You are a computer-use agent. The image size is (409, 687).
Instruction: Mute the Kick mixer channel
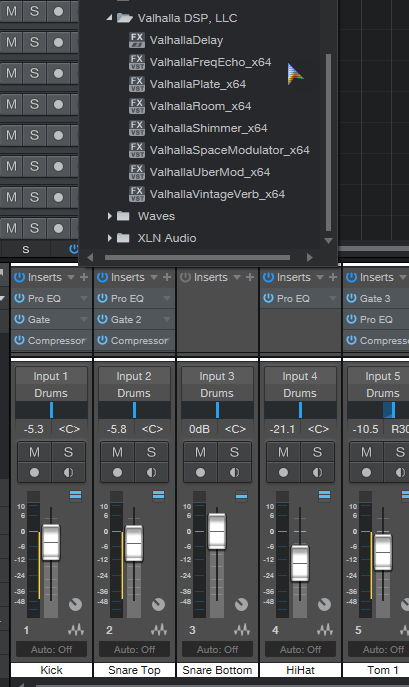[x=34, y=452]
